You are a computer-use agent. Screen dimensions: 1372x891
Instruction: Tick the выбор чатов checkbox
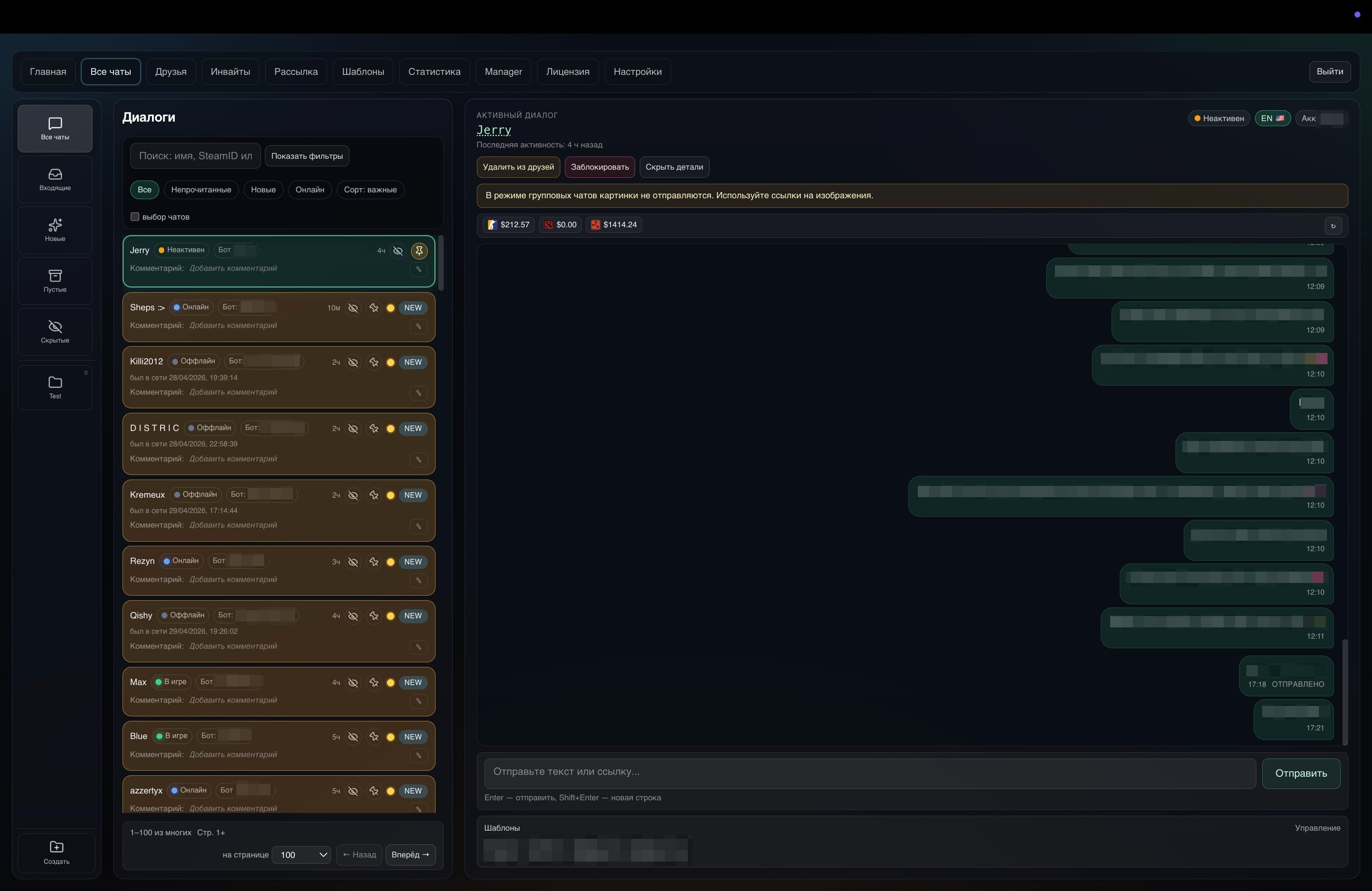click(x=135, y=217)
